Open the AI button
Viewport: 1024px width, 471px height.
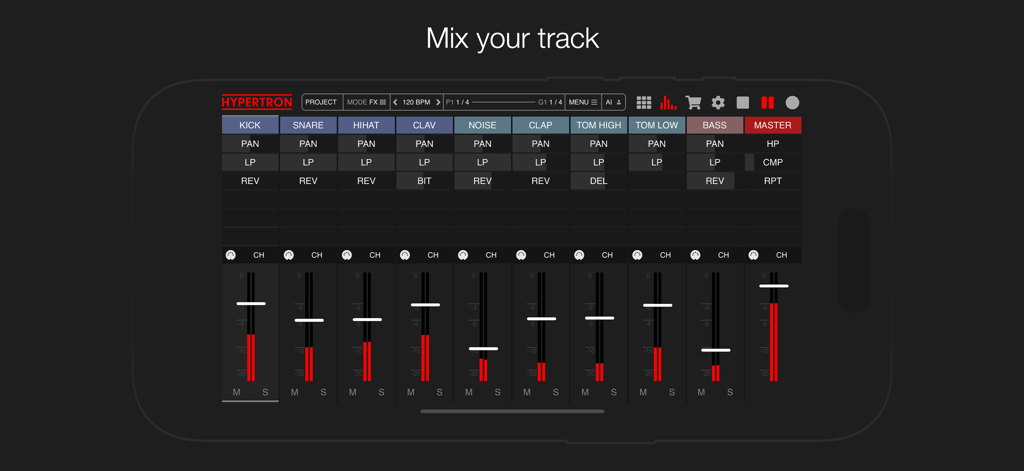point(613,103)
